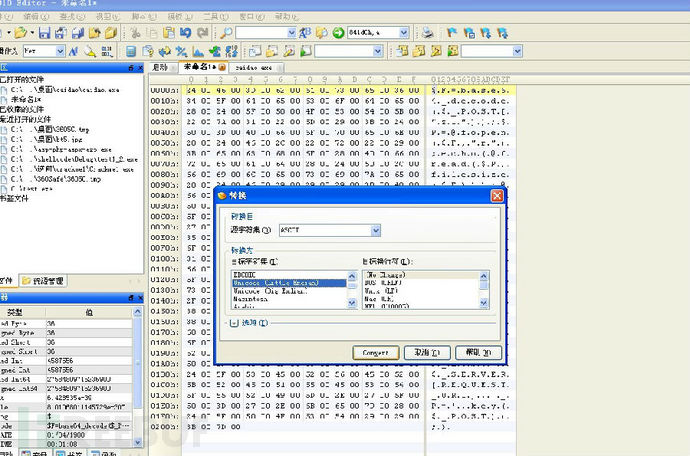Image resolution: width=690 pixels, height=456 pixels.
Task: Click the Cut scissors icon
Action: click(x=136, y=33)
